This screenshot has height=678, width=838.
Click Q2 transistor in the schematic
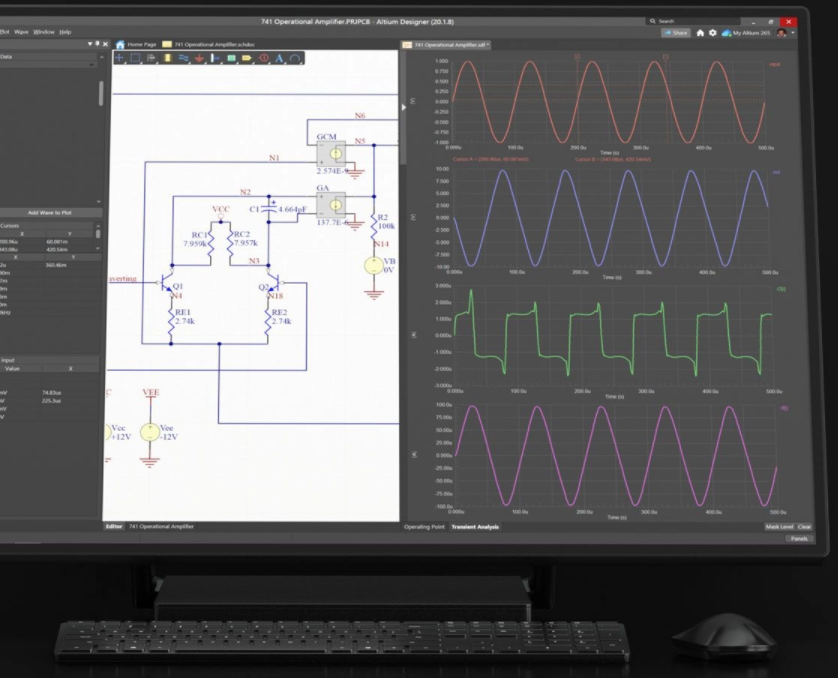point(273,284)
